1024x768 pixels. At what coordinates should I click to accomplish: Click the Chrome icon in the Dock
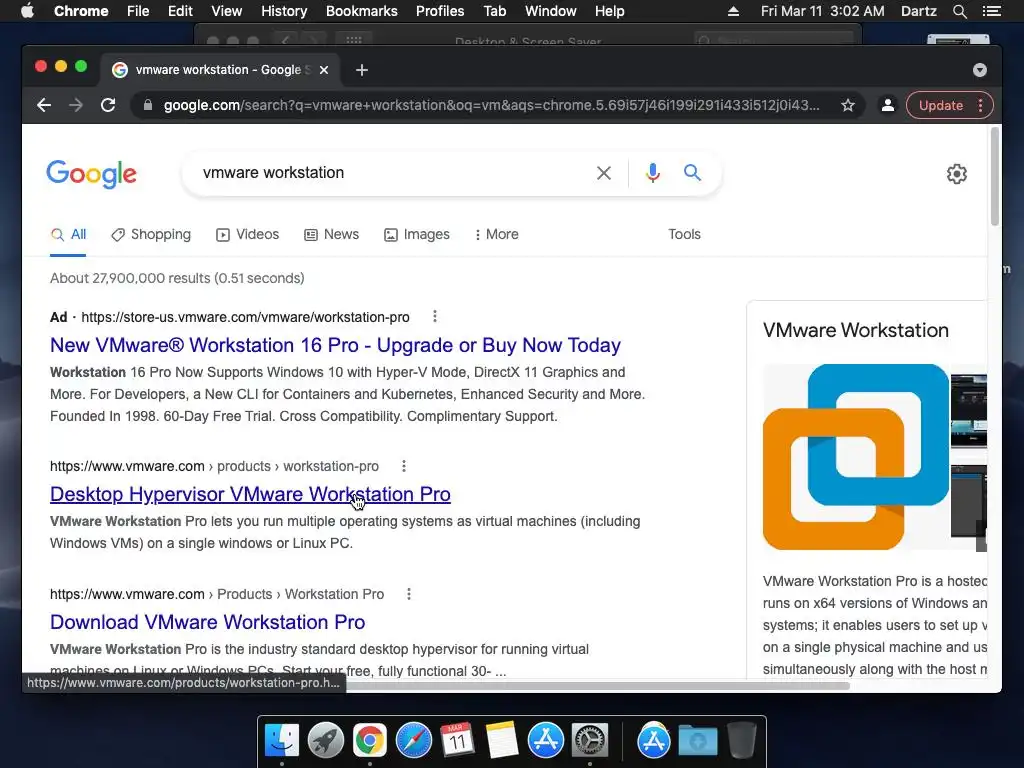point(370,740)
